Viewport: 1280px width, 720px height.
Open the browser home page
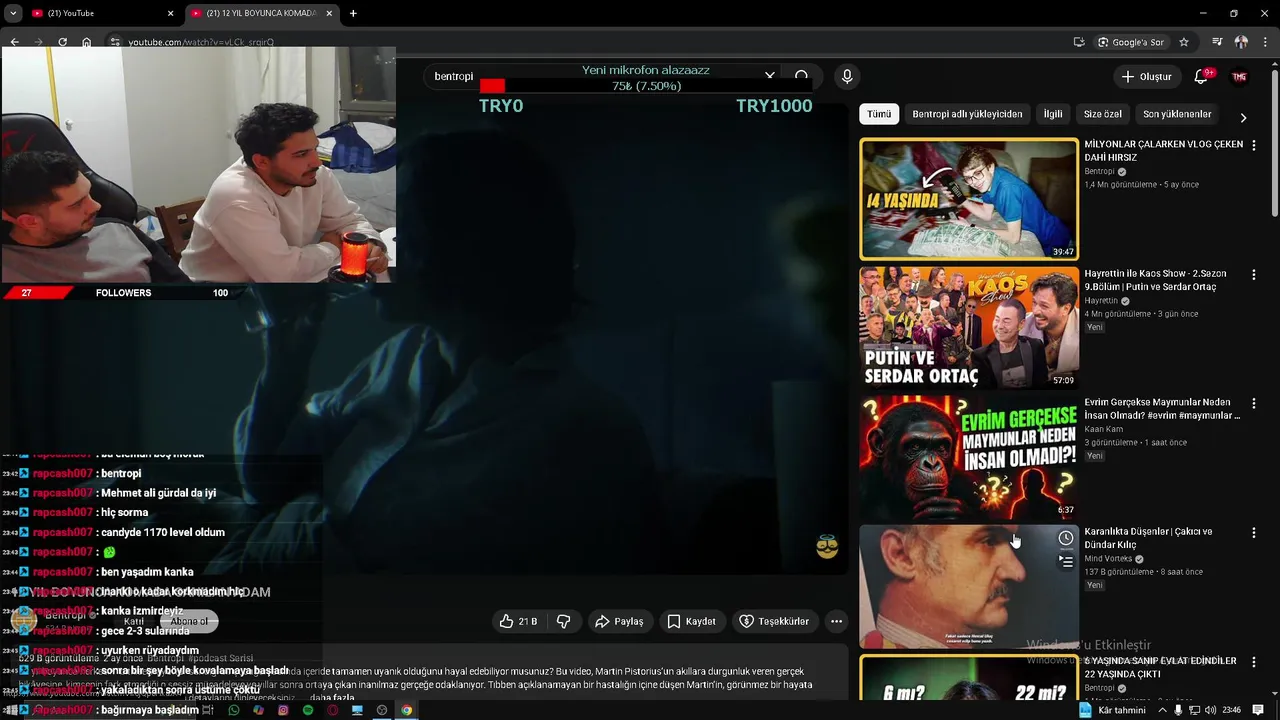[86, 42]
